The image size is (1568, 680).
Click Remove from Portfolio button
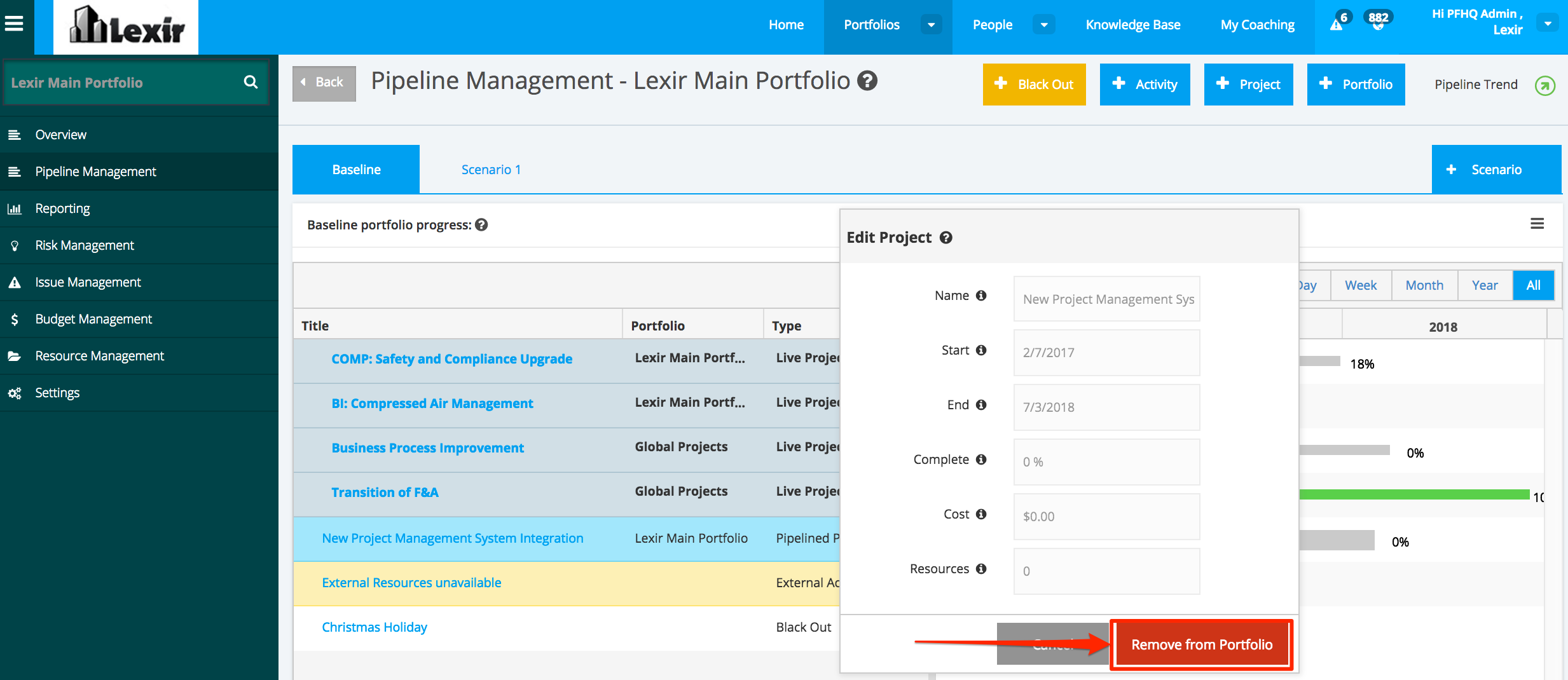[1202, 644]
